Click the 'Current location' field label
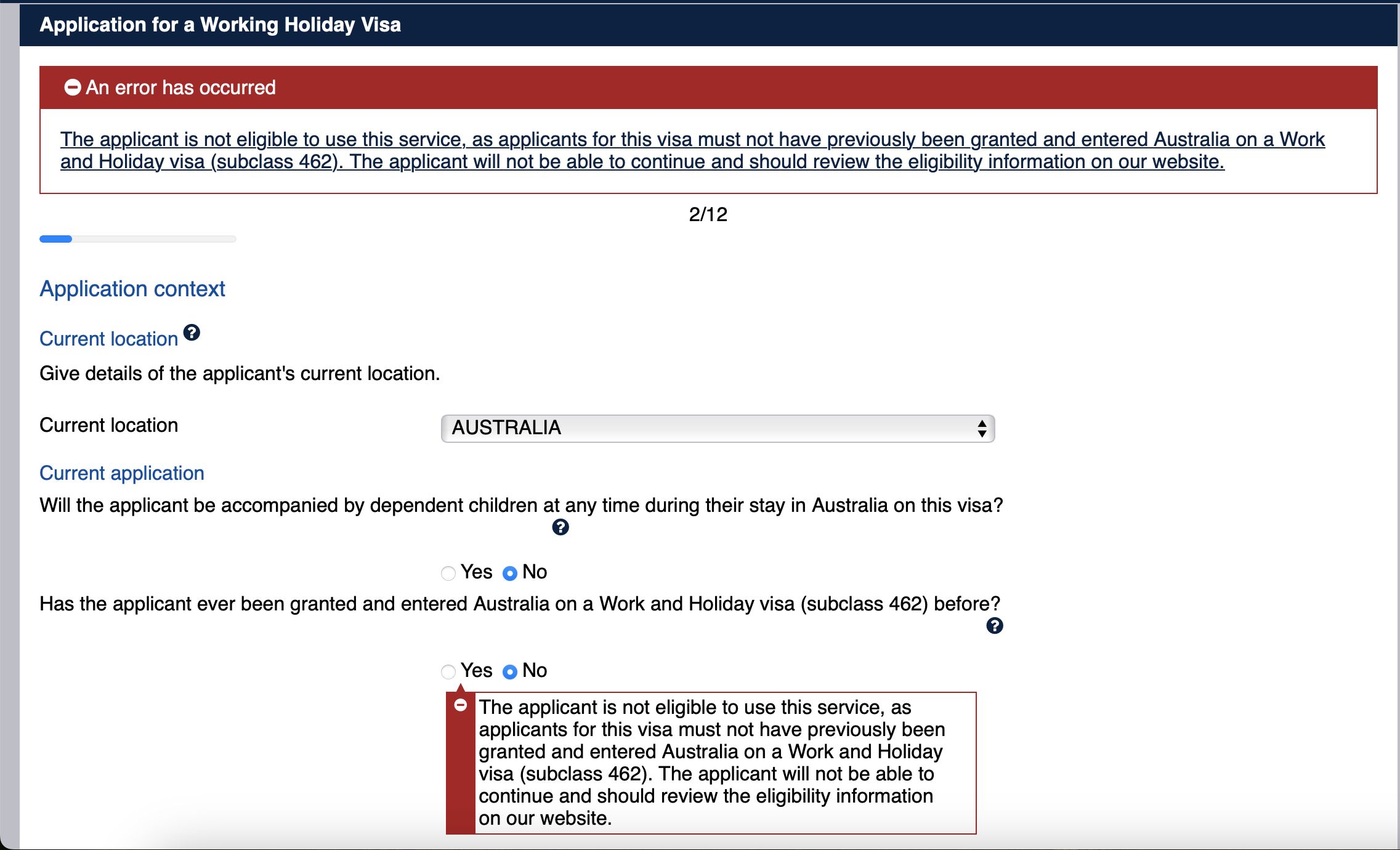 [109, 426]
